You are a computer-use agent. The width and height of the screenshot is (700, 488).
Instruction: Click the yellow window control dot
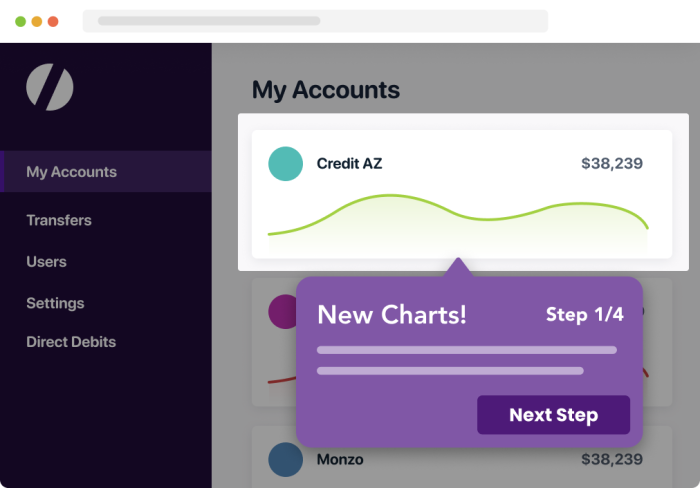37,21
